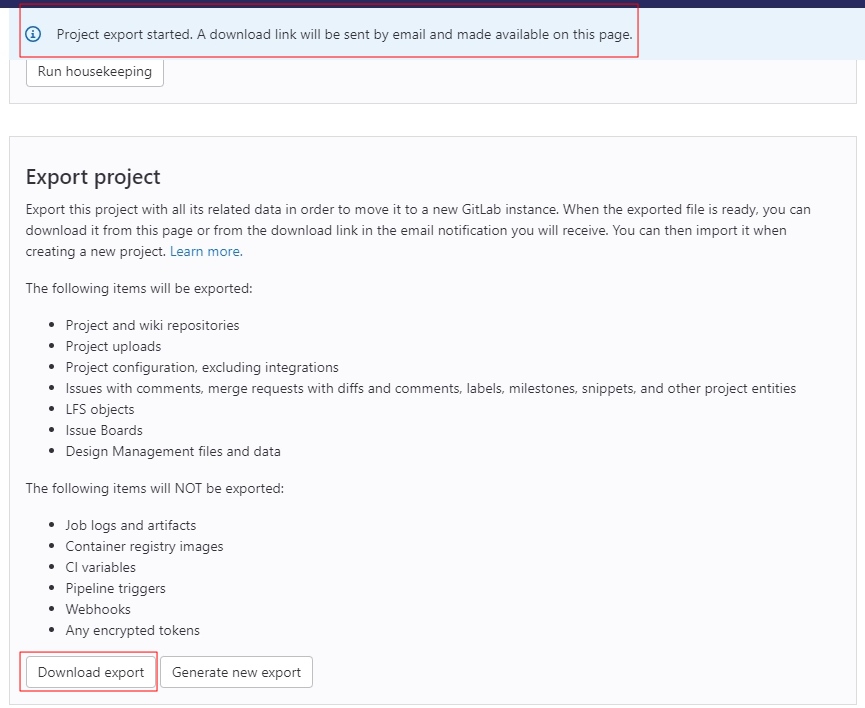Select 'Project uploads' list item
Viewport: 865px width, 708px height.
pyautogui.click(x=113, y=347)
